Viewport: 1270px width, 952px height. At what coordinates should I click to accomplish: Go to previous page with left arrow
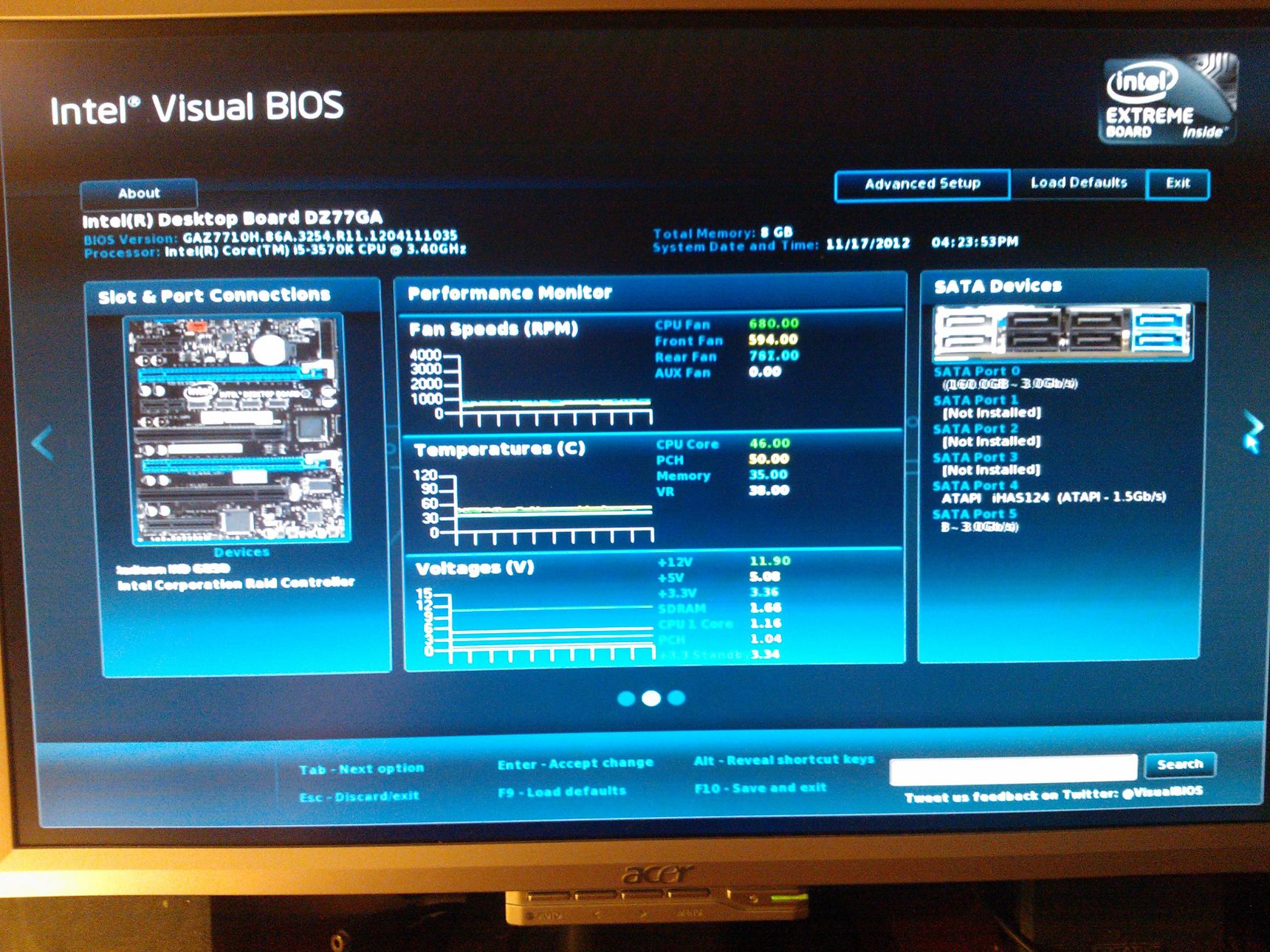pos(42,443)
